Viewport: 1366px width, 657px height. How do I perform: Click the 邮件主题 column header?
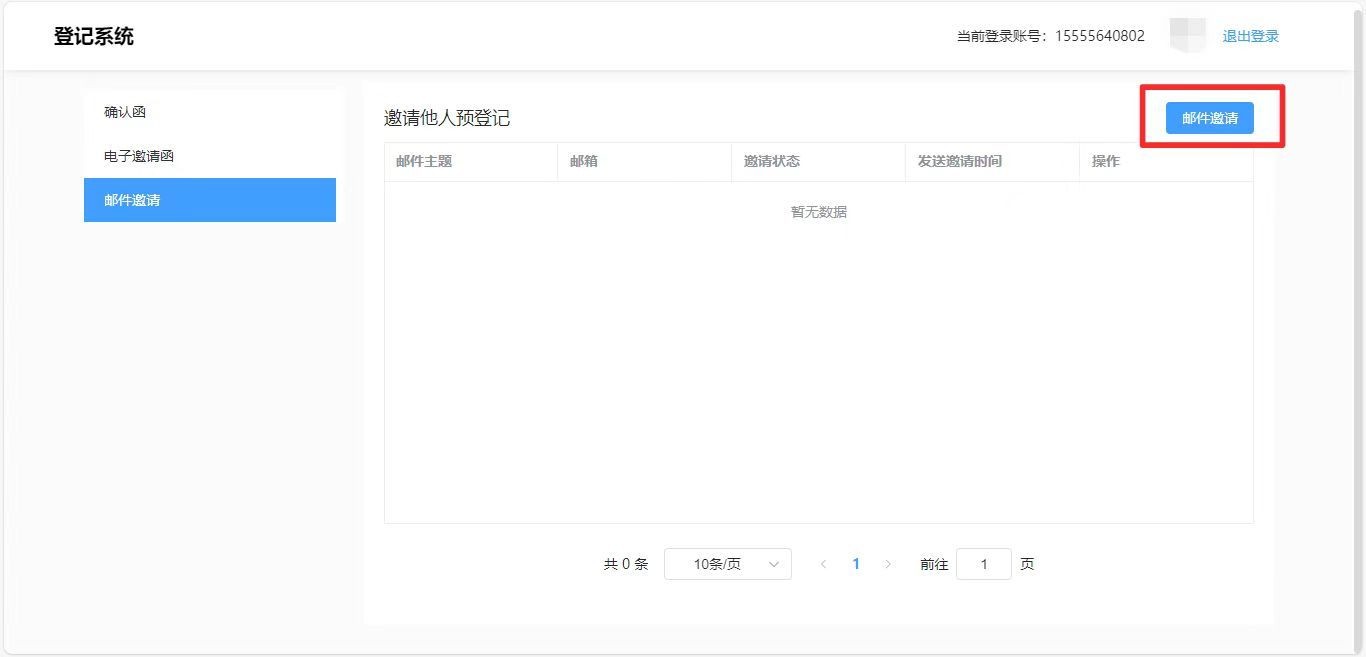471,162
